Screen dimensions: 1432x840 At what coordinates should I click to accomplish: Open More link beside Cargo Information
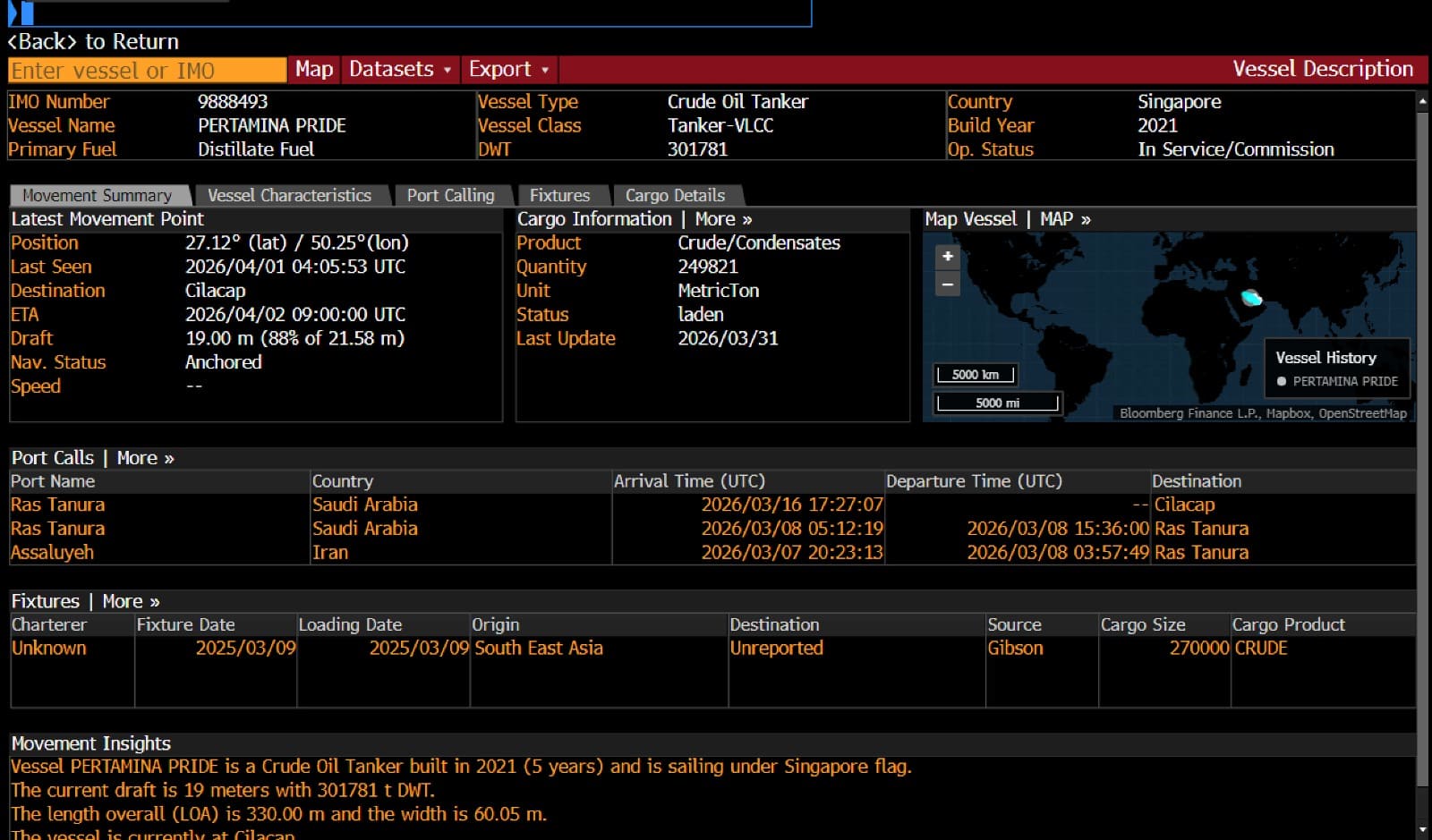pyautogui.click(x=723, y=219)
